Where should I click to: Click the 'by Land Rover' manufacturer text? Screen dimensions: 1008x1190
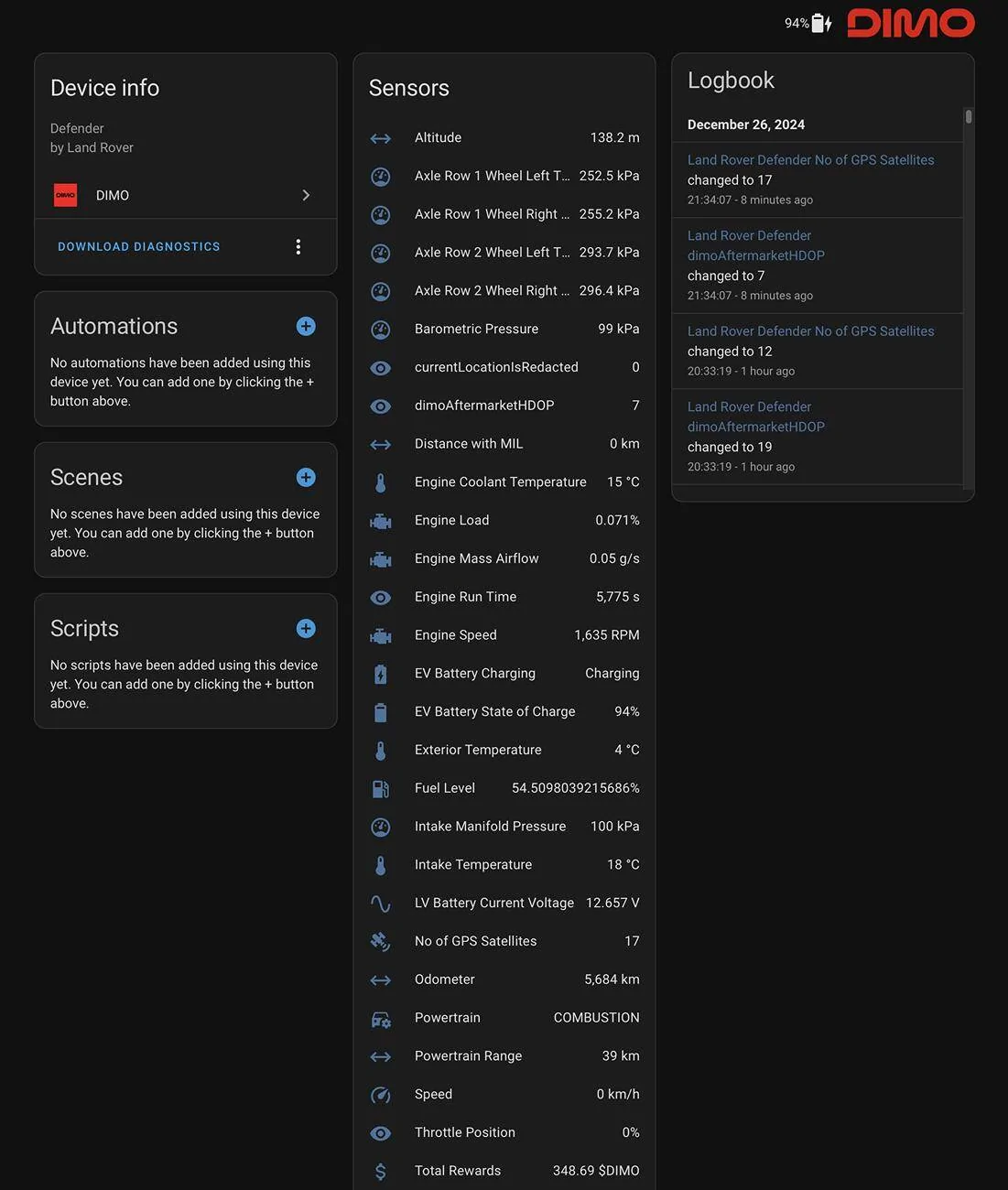pos(92,147)
